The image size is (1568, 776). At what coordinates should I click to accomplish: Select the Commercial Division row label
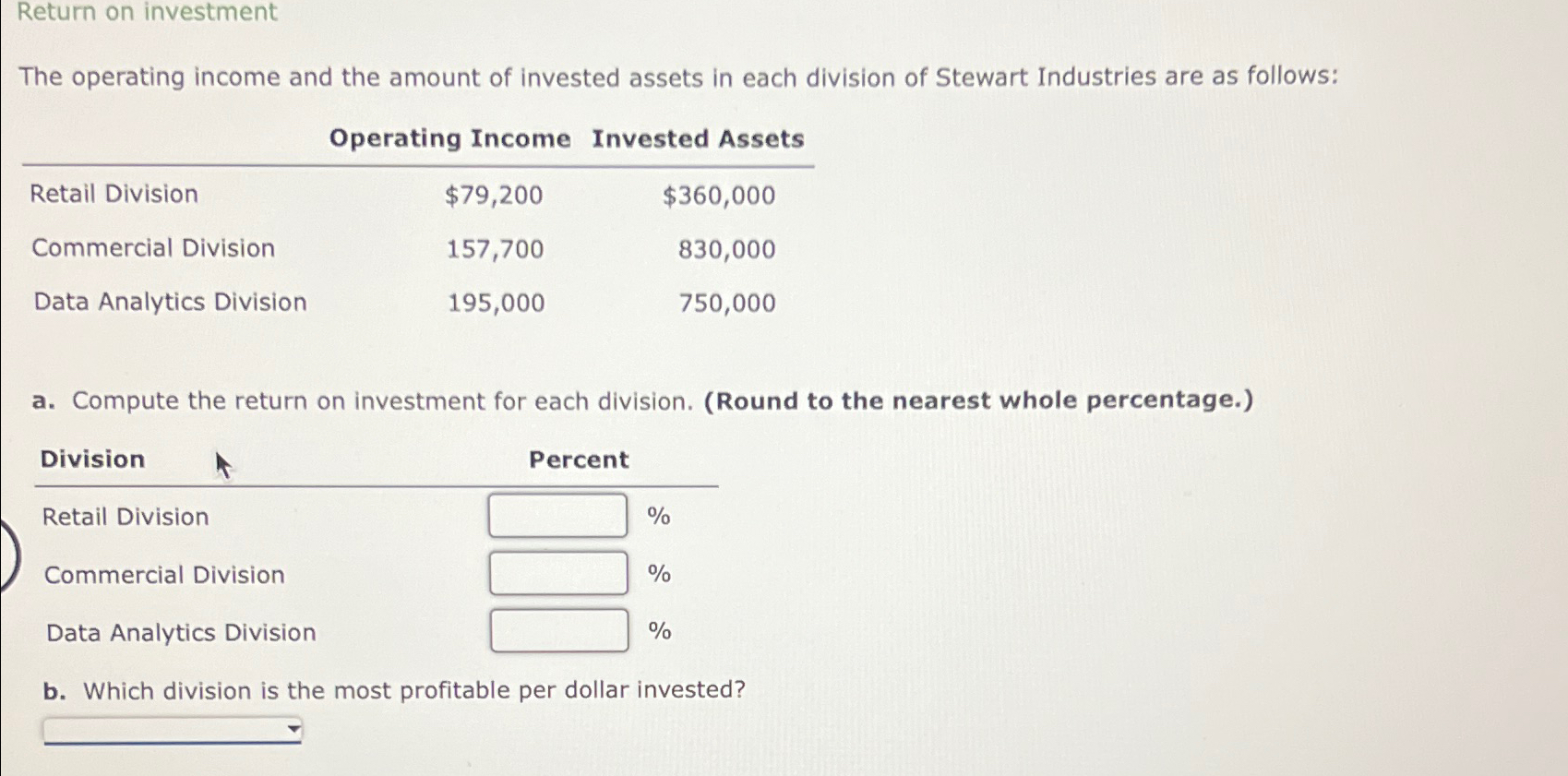[x=152, y=247]
